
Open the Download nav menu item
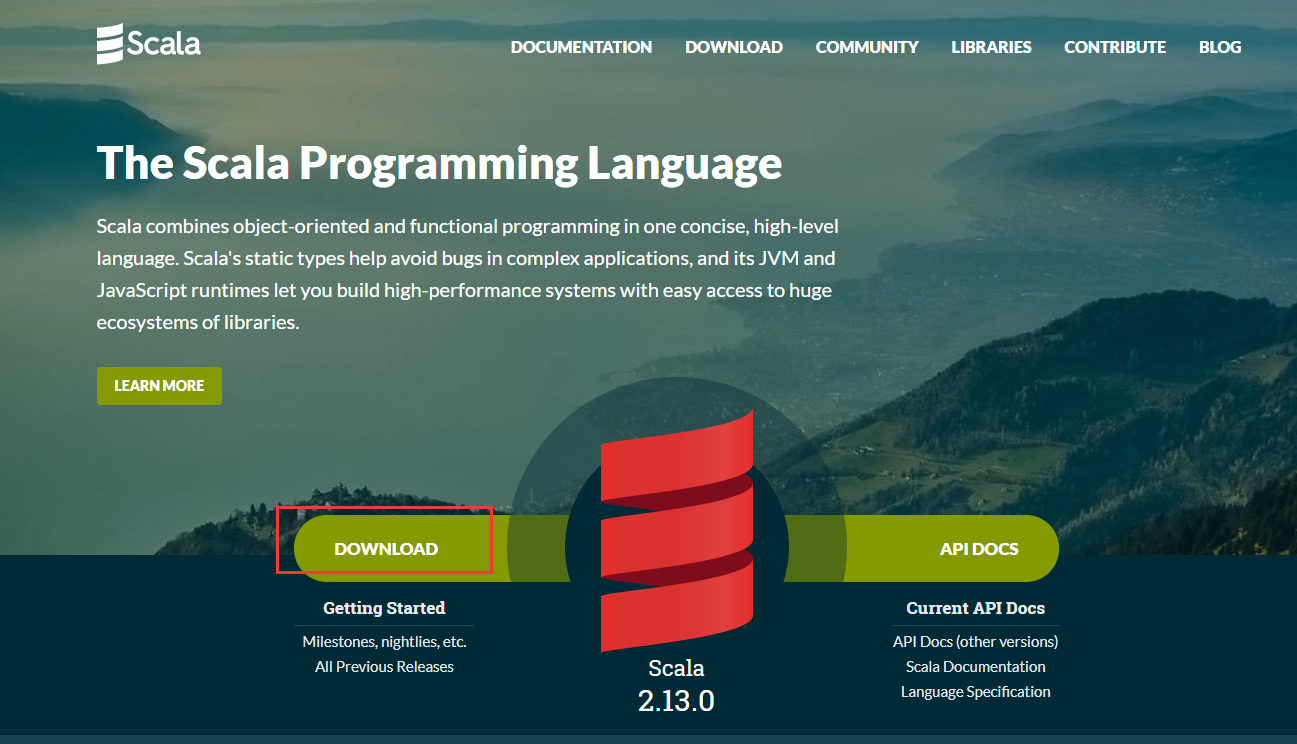point(734,47)
